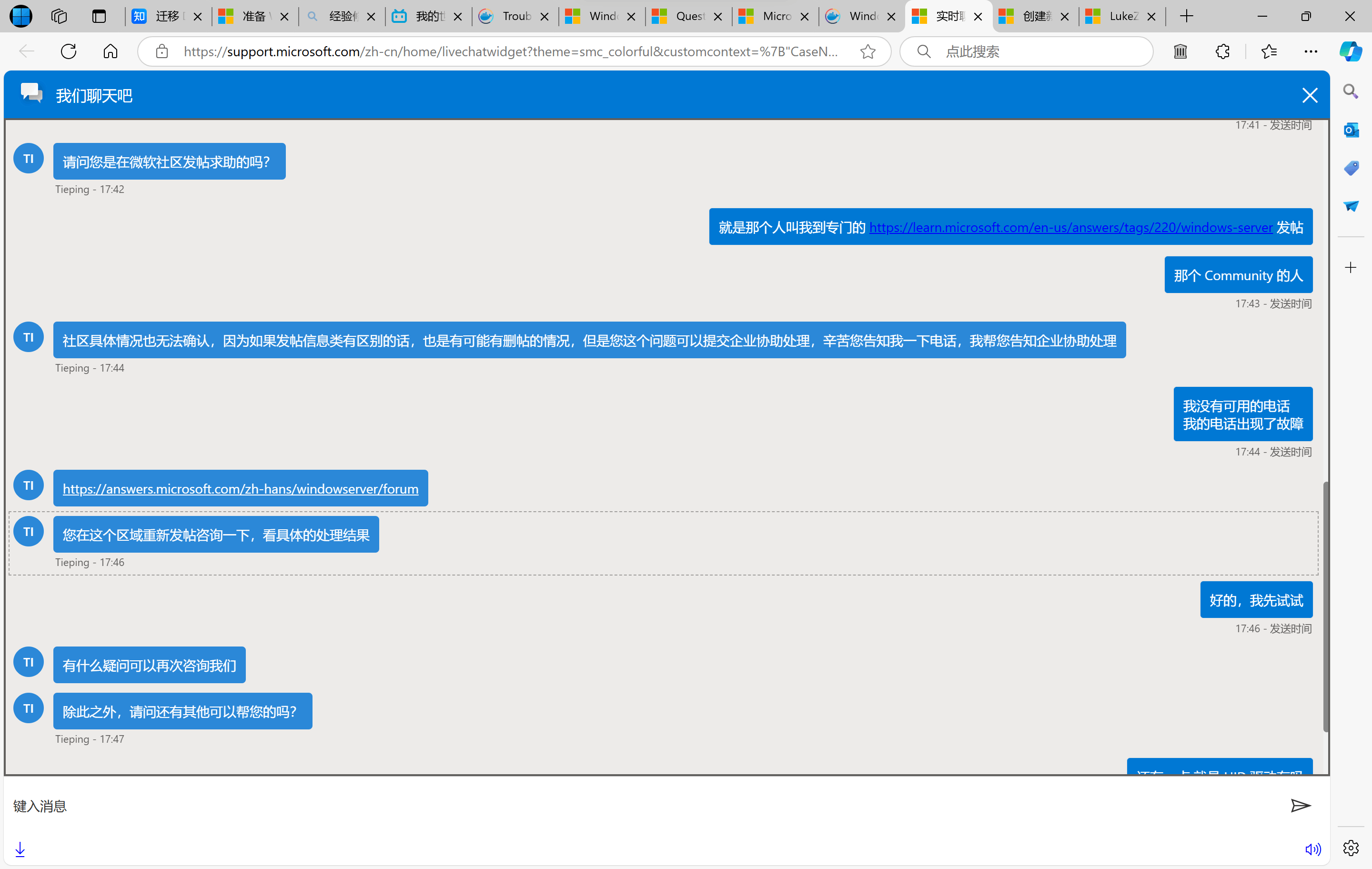Click the address bar URL

tap(511, 51)
